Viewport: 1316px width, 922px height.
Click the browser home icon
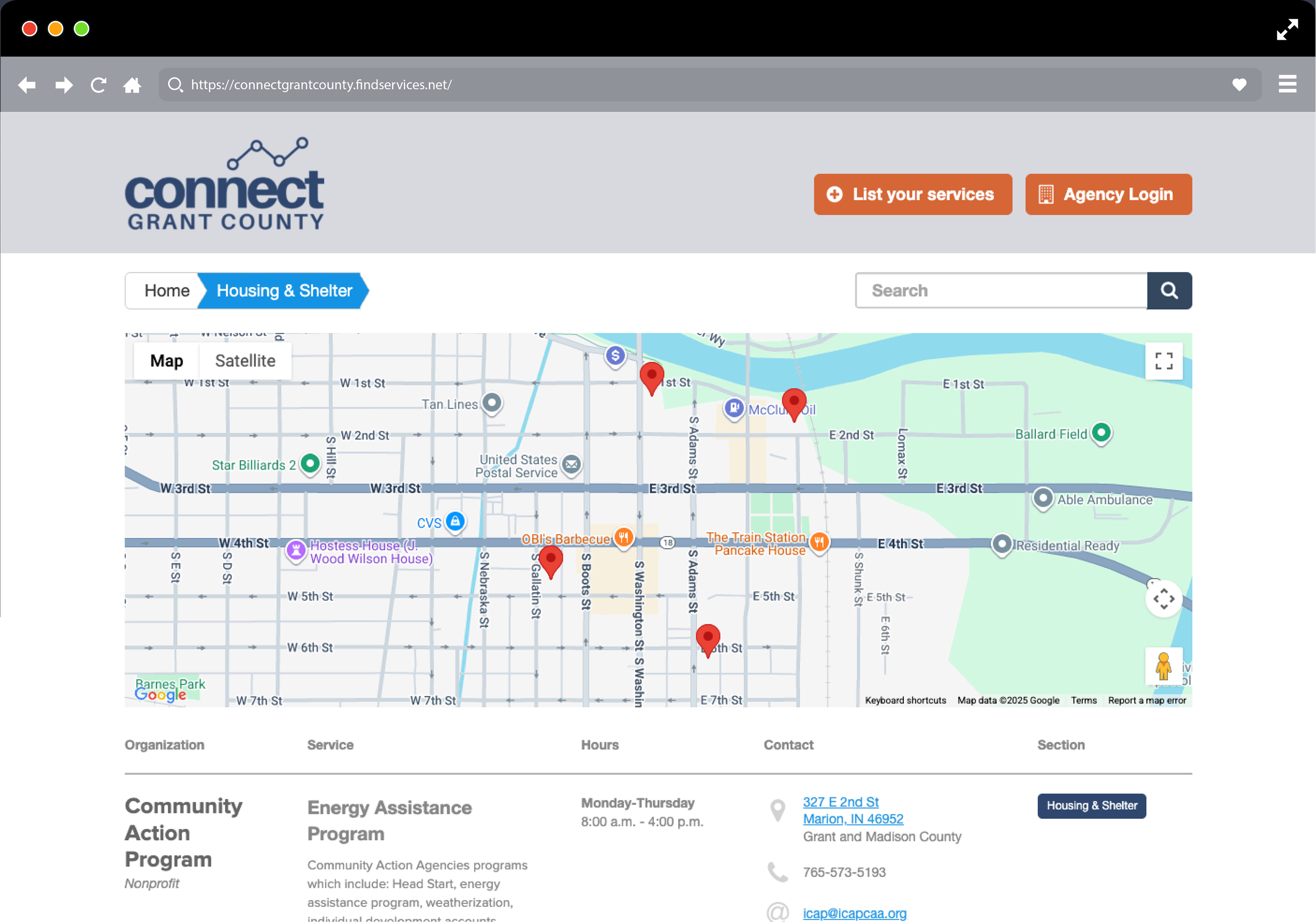132,85
